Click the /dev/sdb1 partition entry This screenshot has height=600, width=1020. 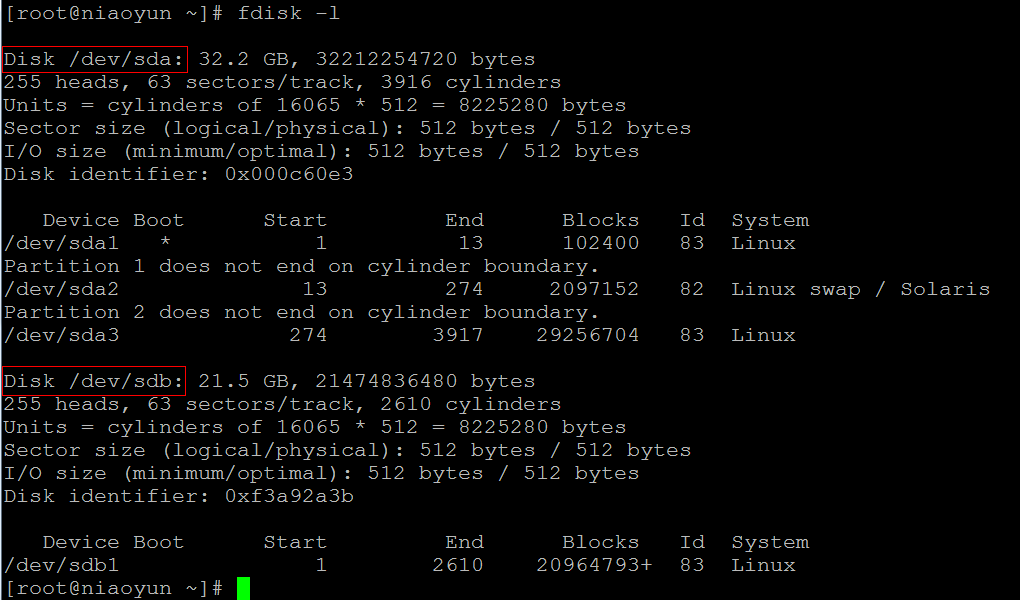(62, 565)
